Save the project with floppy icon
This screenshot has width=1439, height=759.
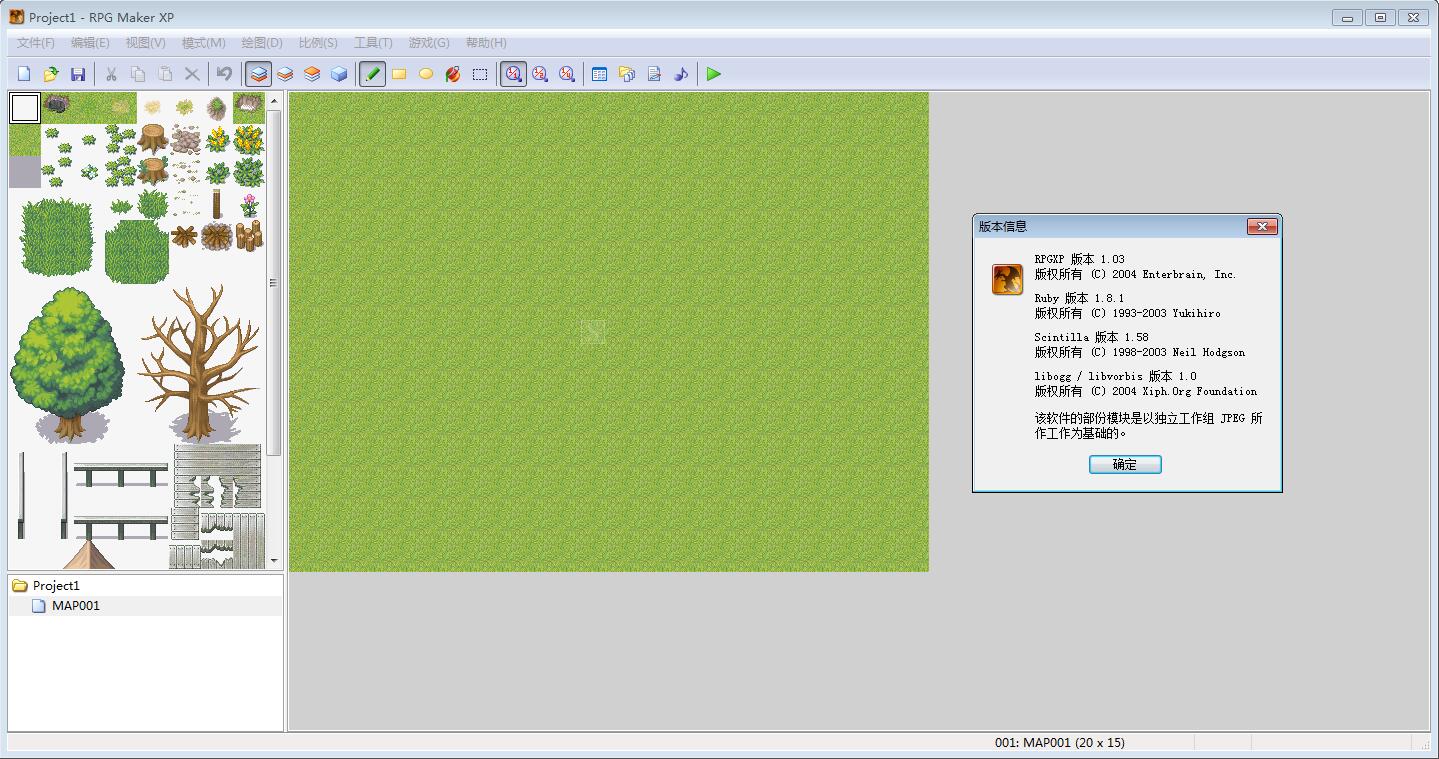coord(78,74)
